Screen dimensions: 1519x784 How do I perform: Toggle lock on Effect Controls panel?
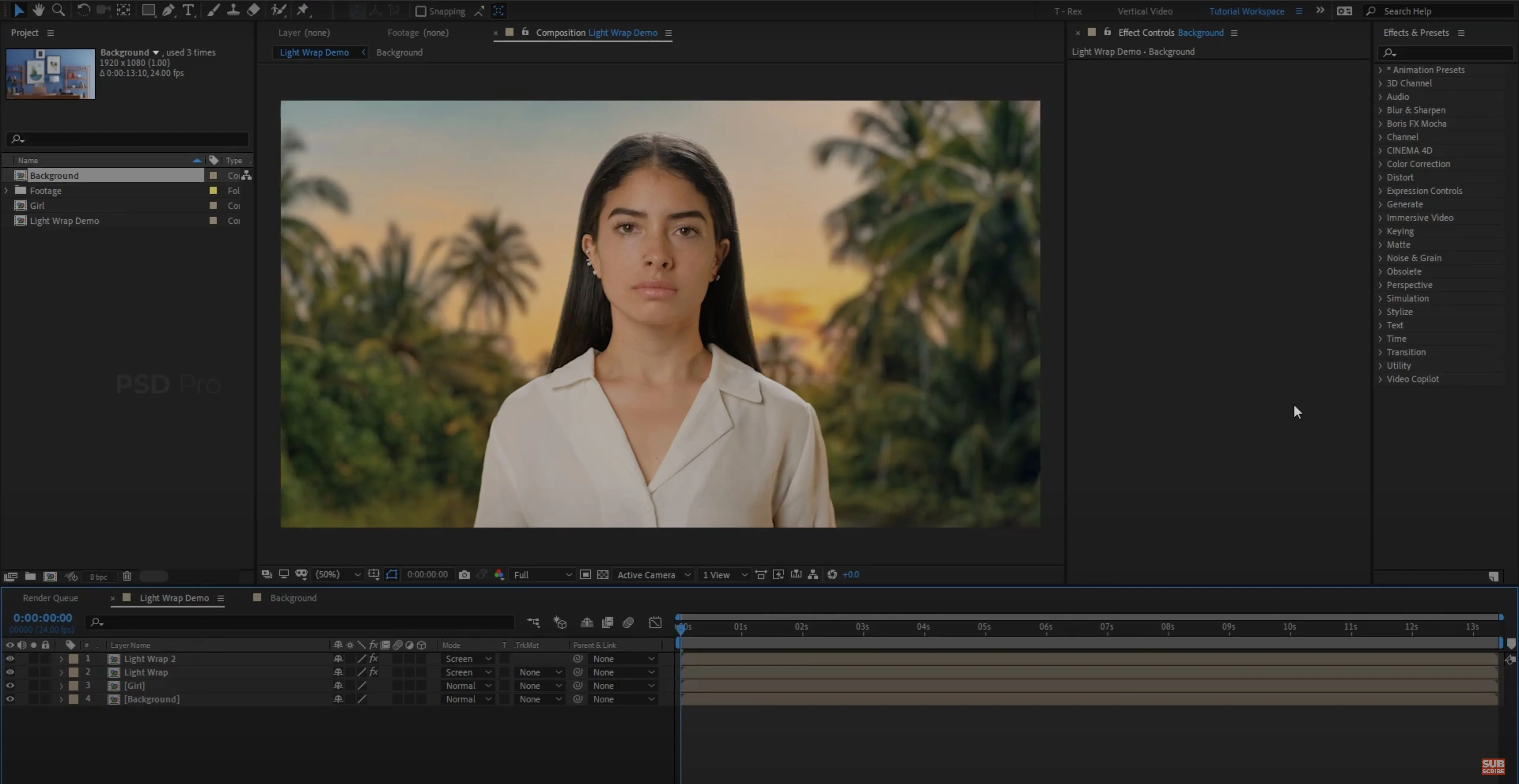tap(1108, 32)
